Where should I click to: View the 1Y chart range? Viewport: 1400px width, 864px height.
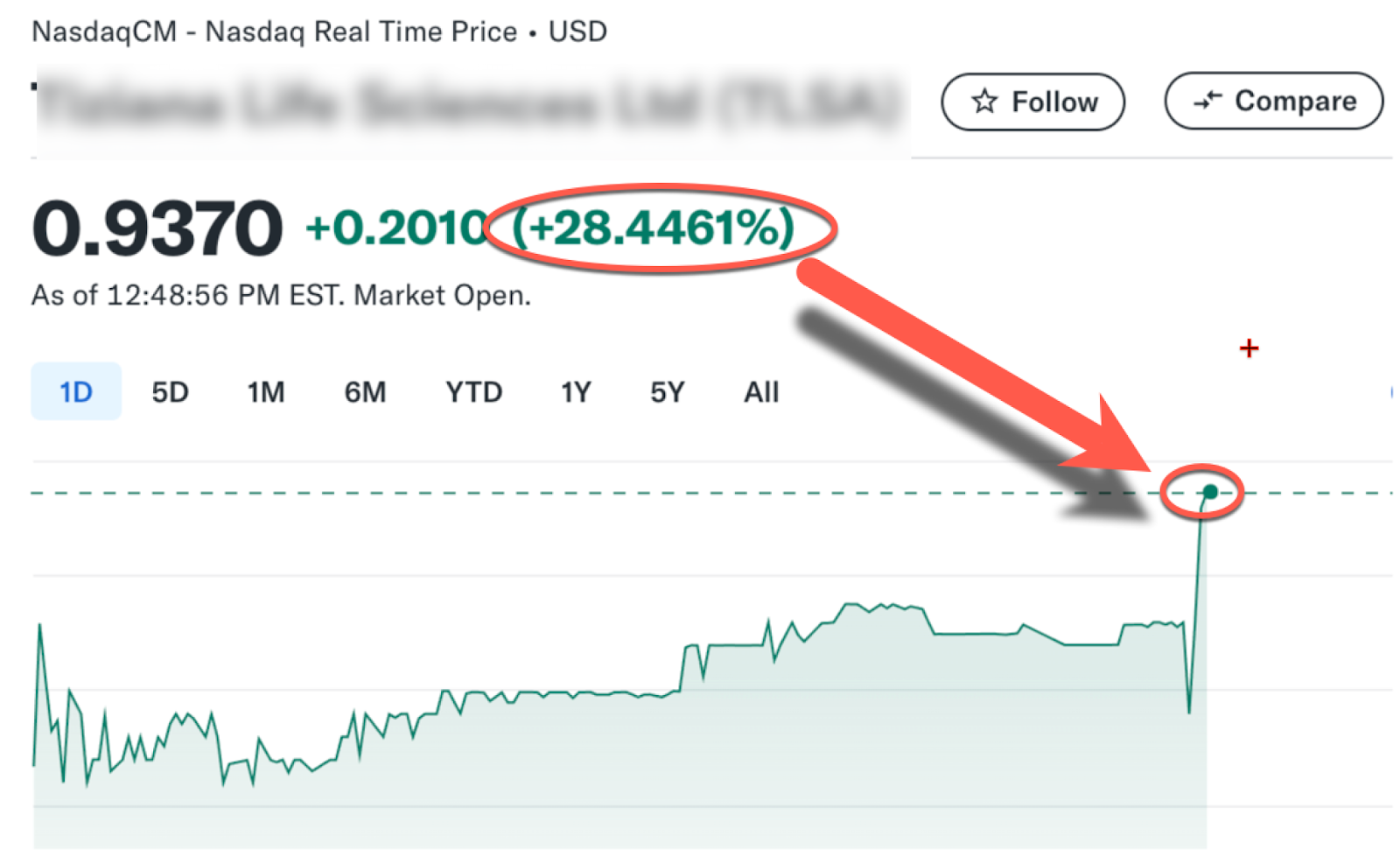576,391
